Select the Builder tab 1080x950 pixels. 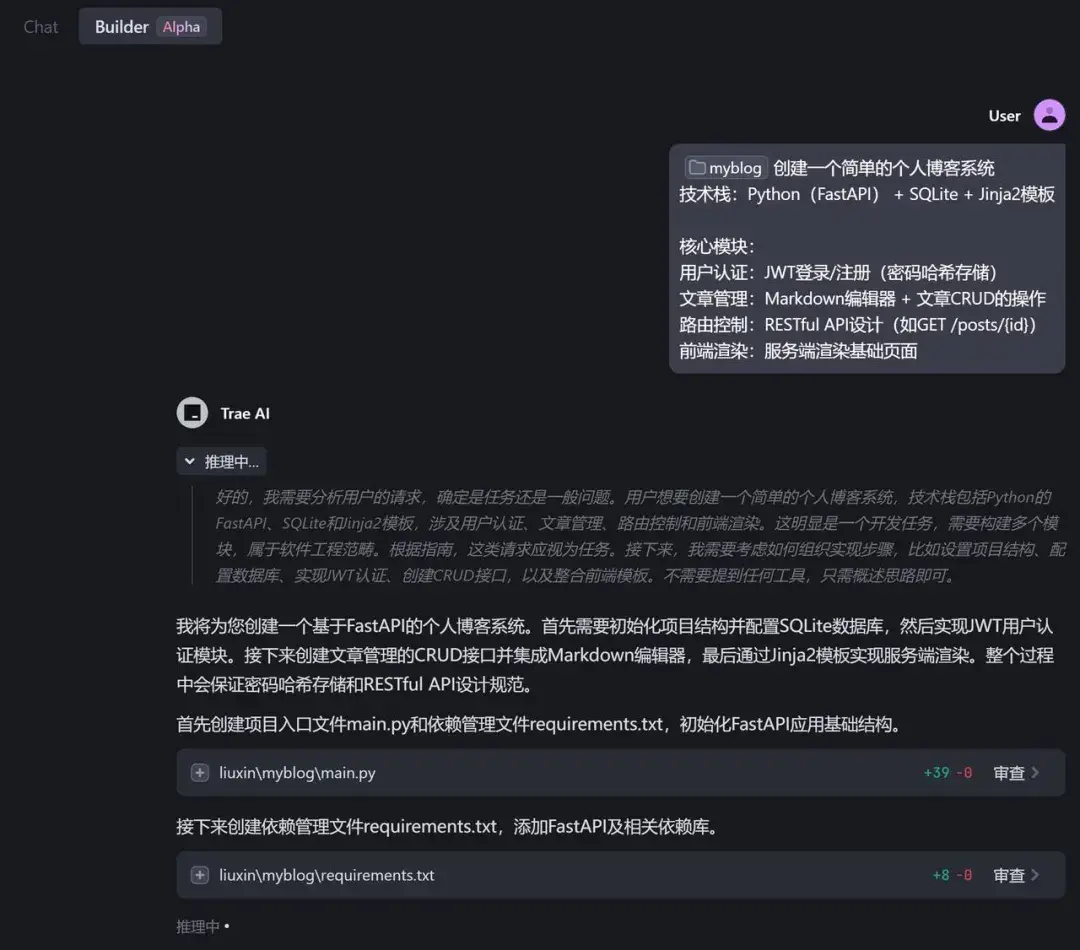pyautogui.click(x=121, y=27)
